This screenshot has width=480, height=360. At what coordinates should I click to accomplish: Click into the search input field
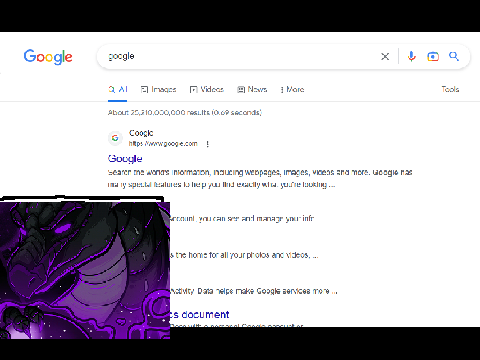pyautogui.click(x=240, y=56)
